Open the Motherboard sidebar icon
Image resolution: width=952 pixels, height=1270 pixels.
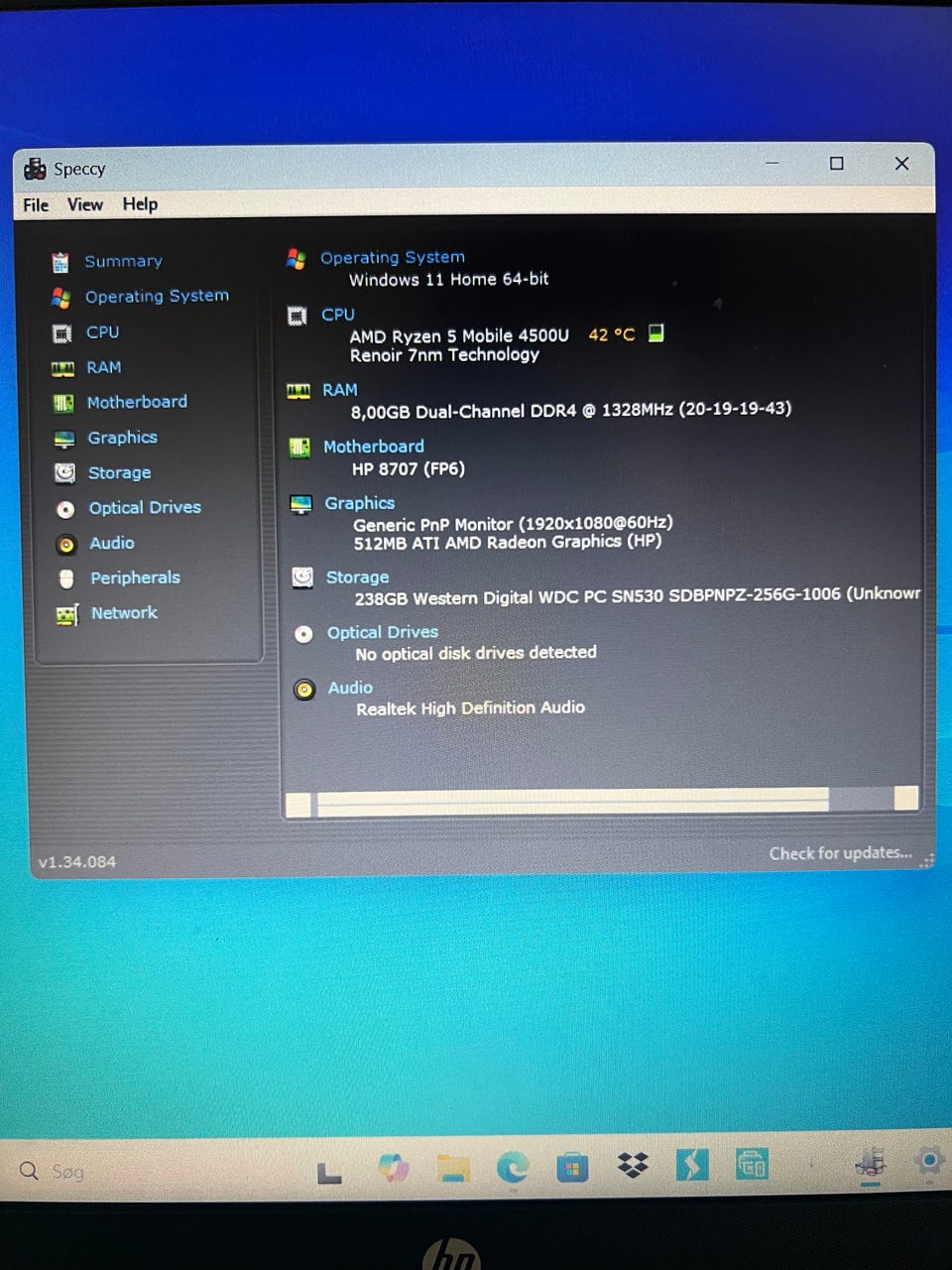[63, 403]
